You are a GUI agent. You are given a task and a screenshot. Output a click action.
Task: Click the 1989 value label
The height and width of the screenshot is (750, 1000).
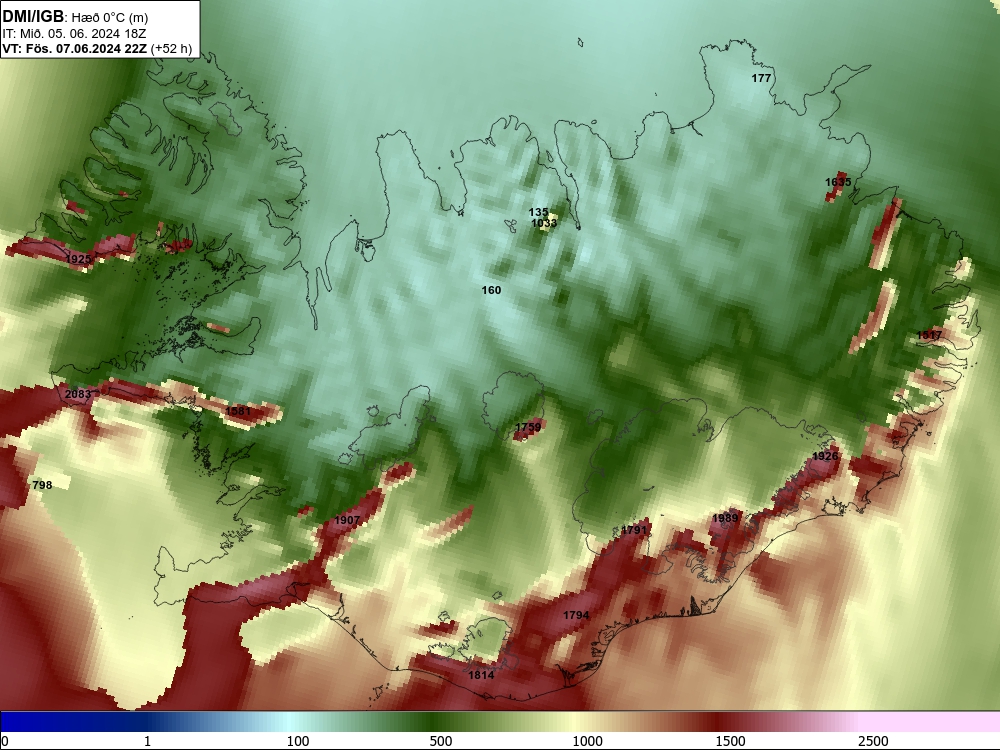724,518
